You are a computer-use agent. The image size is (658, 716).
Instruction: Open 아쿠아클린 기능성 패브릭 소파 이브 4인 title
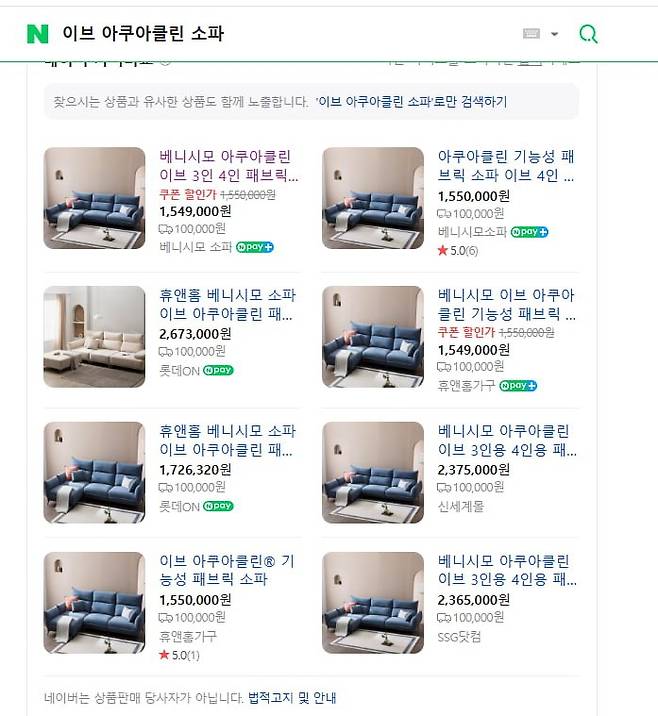(x=506, y=166)
